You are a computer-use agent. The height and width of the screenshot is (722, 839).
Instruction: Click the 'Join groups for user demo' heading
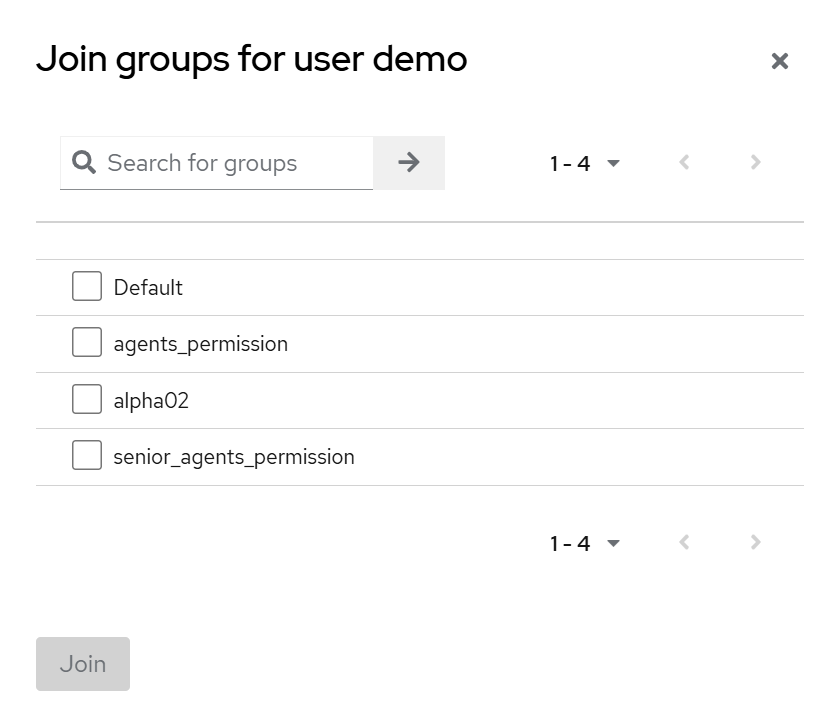click(x=251, y=60)
